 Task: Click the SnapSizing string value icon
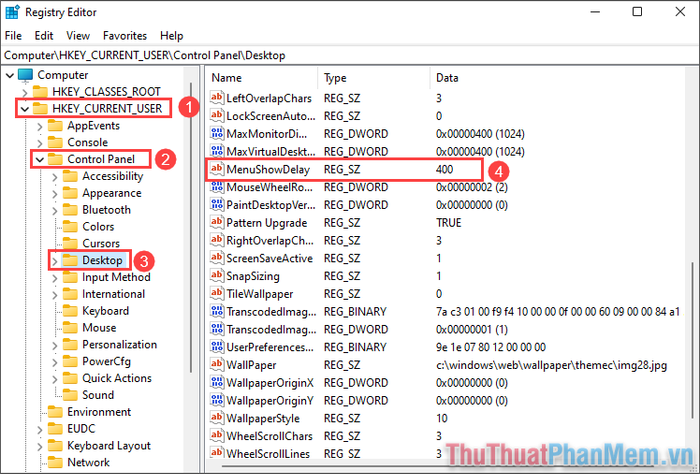click(217, 276)
